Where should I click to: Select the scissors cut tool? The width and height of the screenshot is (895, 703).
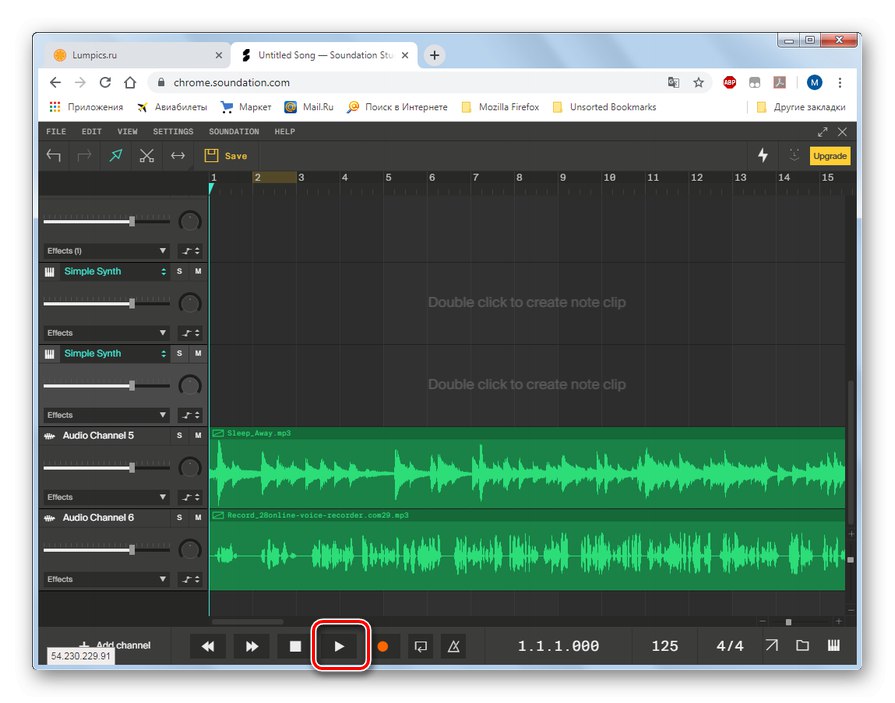pos(147,156)
